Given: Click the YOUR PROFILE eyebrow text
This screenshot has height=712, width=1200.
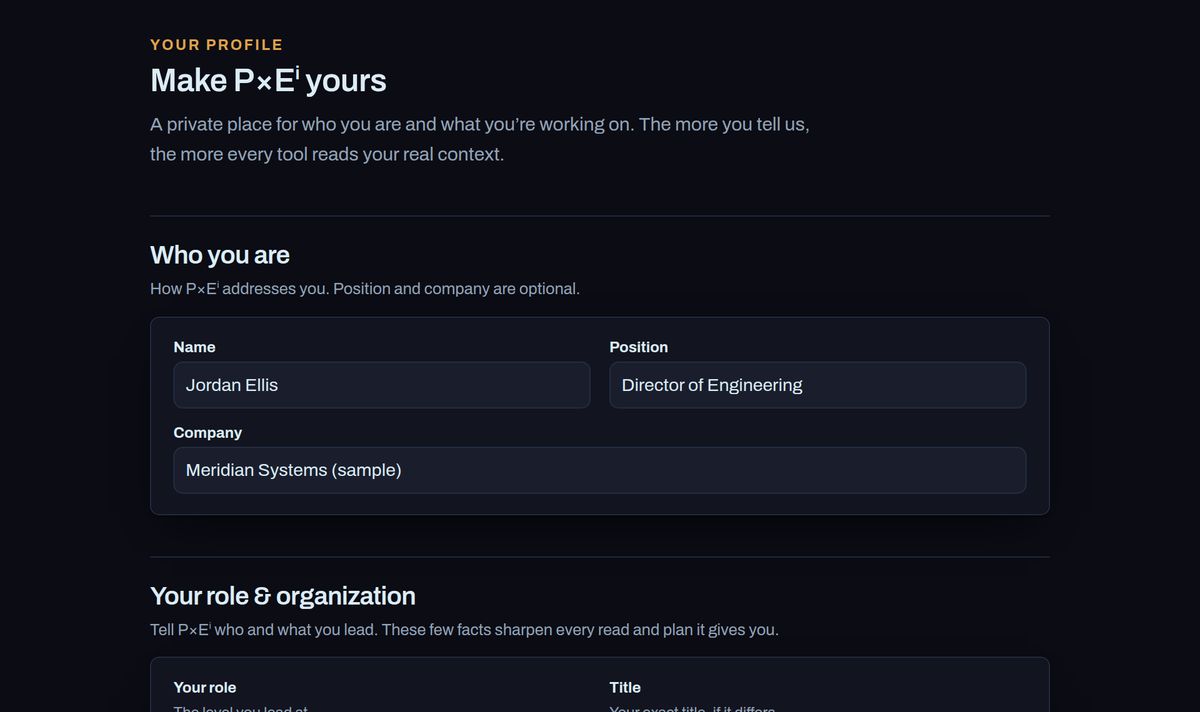Looking at the screenshot, I should (217, 45).
